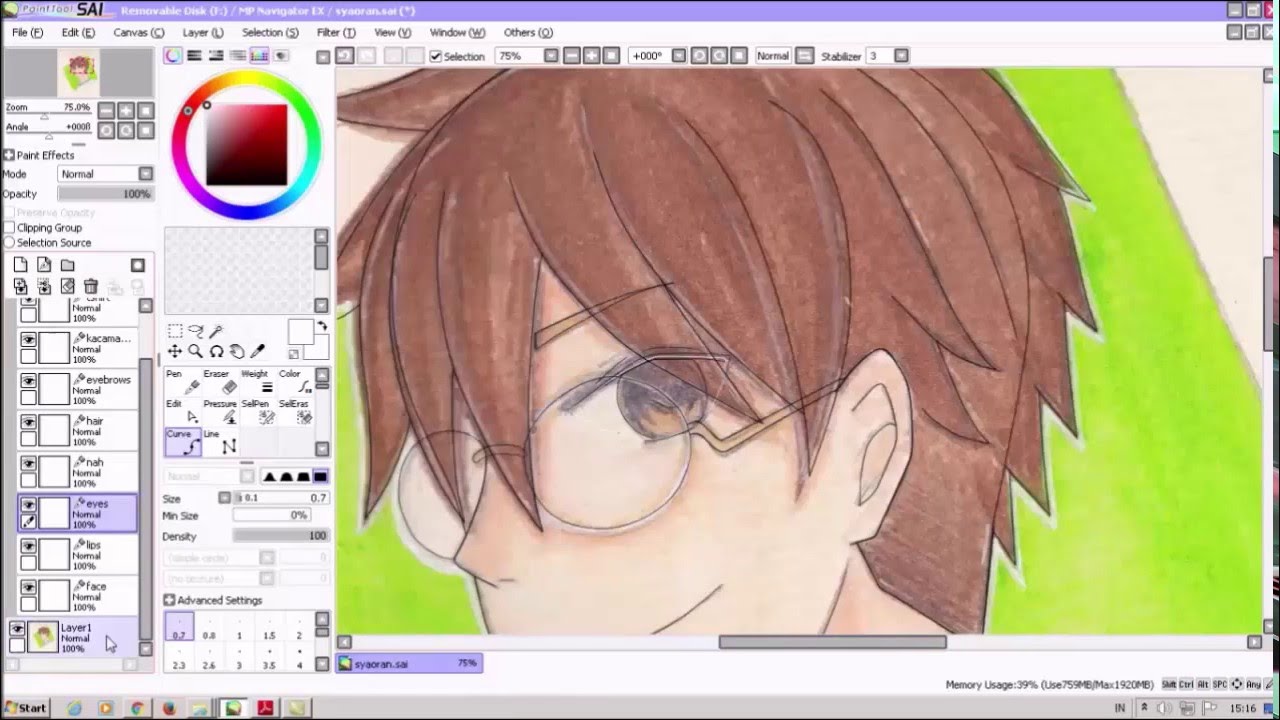Image resolution: width=1280 pixels, height=720 pixels.
Task: Select the Color vector tool
Action: (x=295, y=381)
